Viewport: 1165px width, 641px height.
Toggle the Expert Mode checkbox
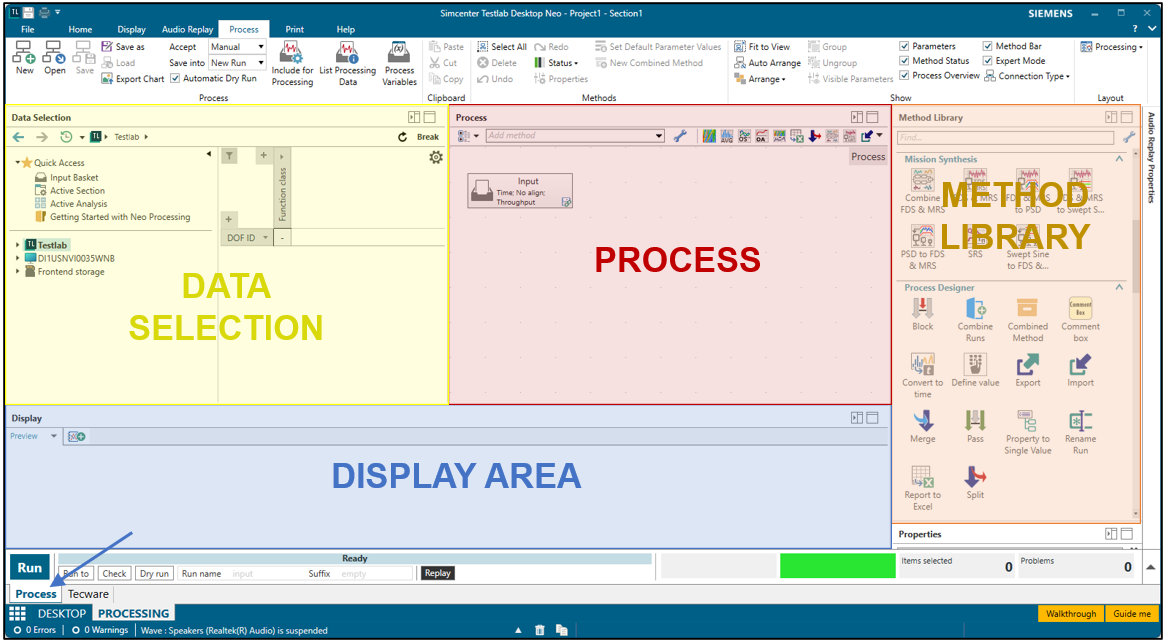click(x=988, y=61)
